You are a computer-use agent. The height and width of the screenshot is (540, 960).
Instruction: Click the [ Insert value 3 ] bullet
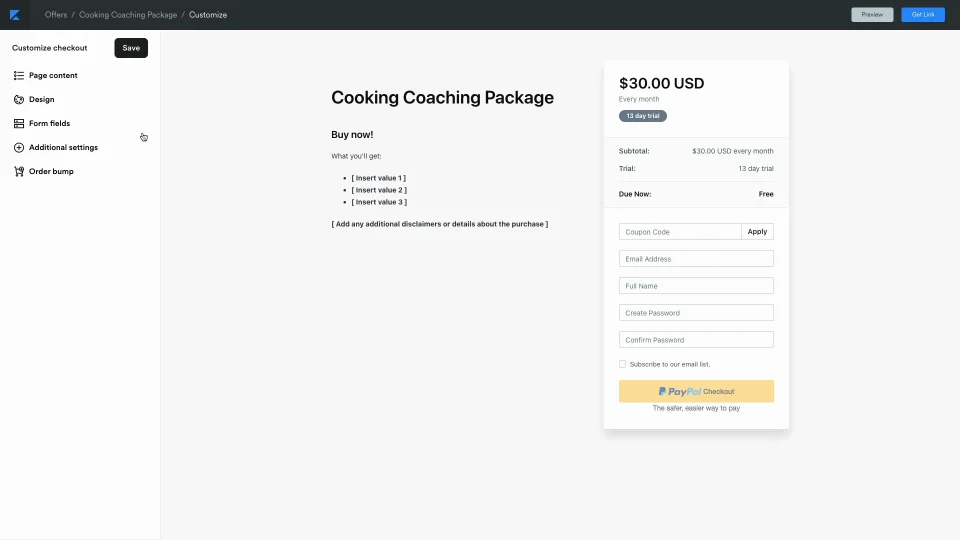click(x=379, y=202)
